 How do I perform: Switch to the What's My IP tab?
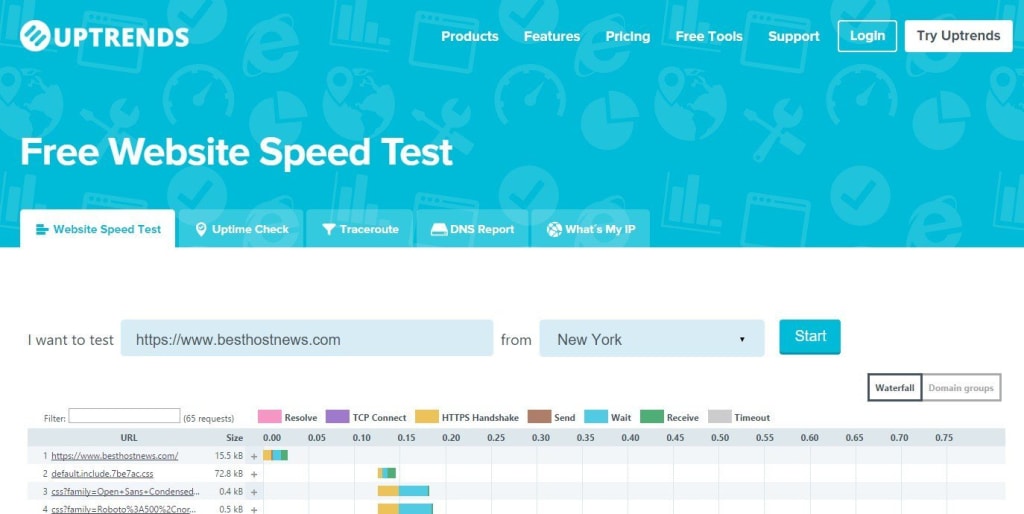(590, 229)
